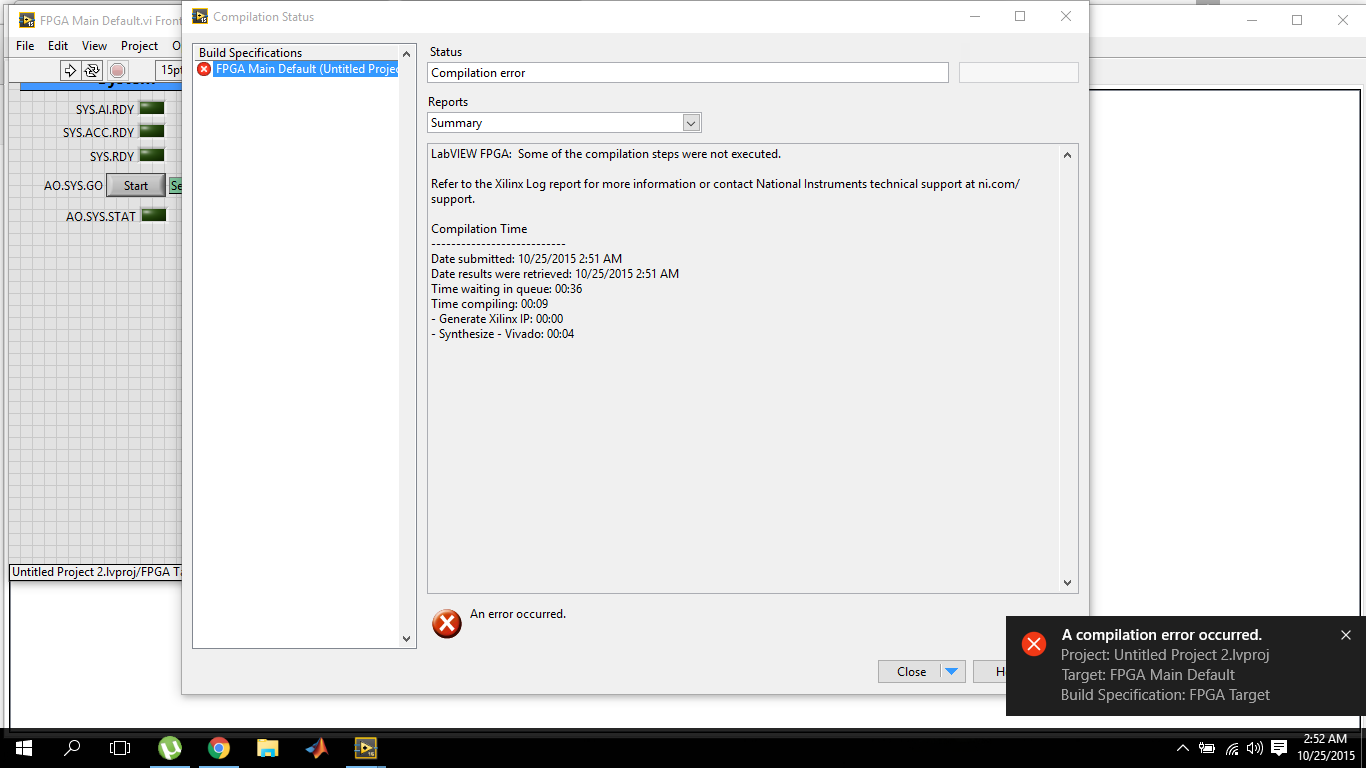Click the SYS.ACC.RDY indicator LED
The height and width of the screenshot is (768, 1366).
[151, 131]
